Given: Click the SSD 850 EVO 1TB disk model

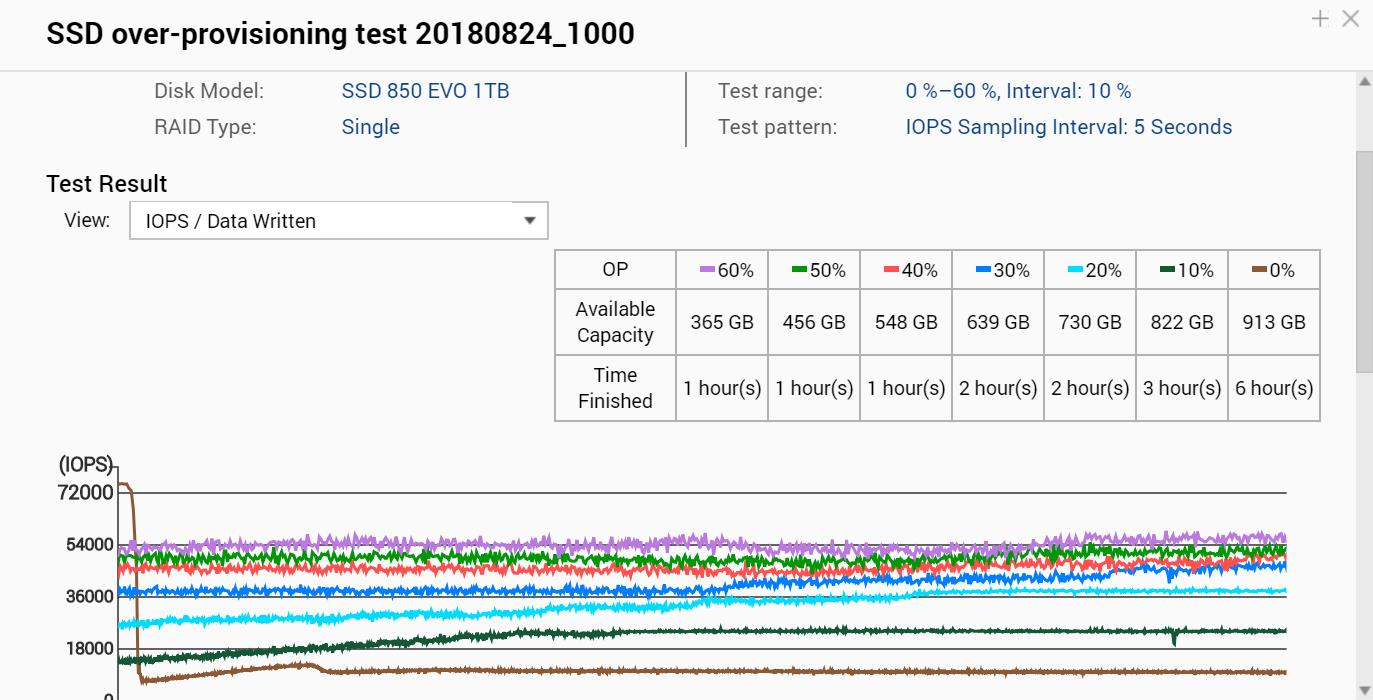Looking at the screenshot, I should point(425,91).
